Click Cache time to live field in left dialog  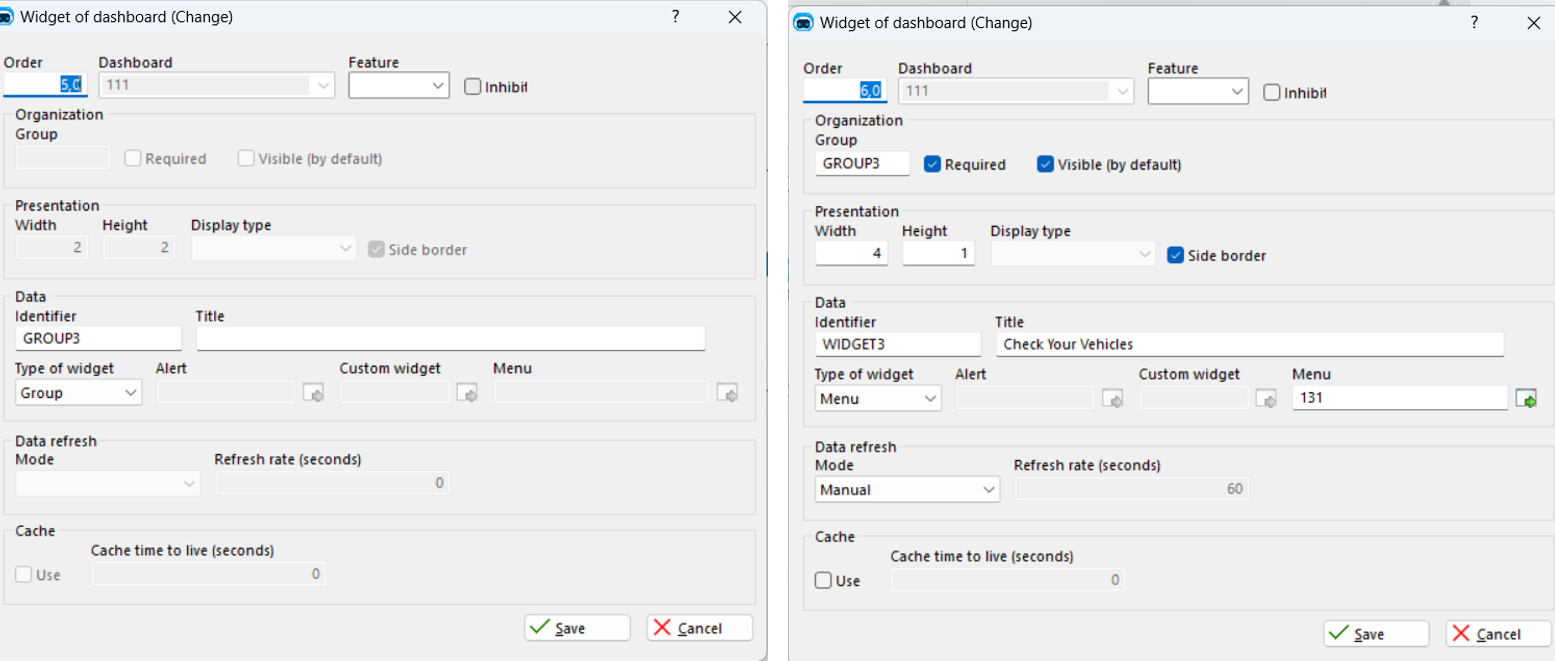(209, 574)
